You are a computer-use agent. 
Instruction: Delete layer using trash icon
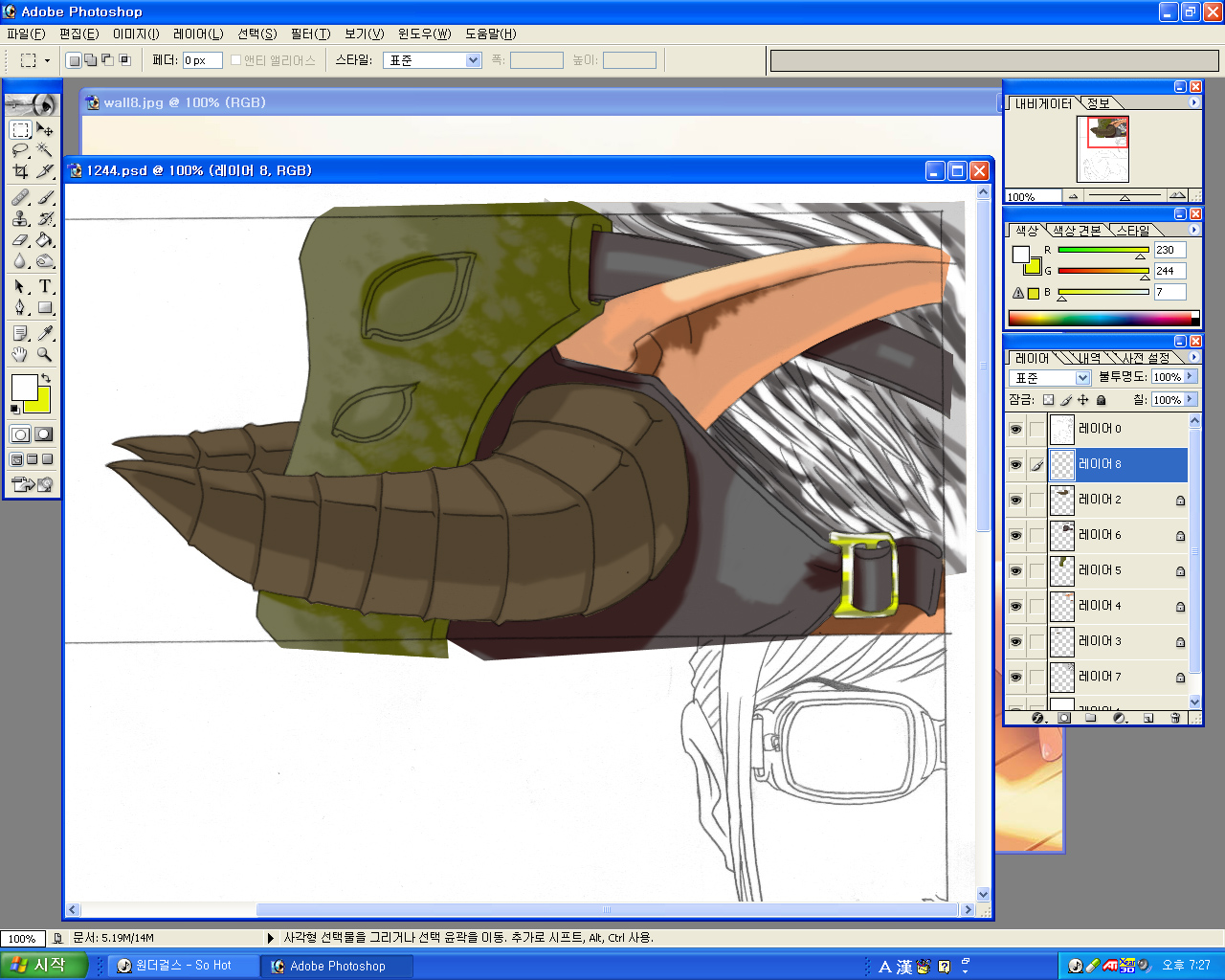(x=1175, y=718)
